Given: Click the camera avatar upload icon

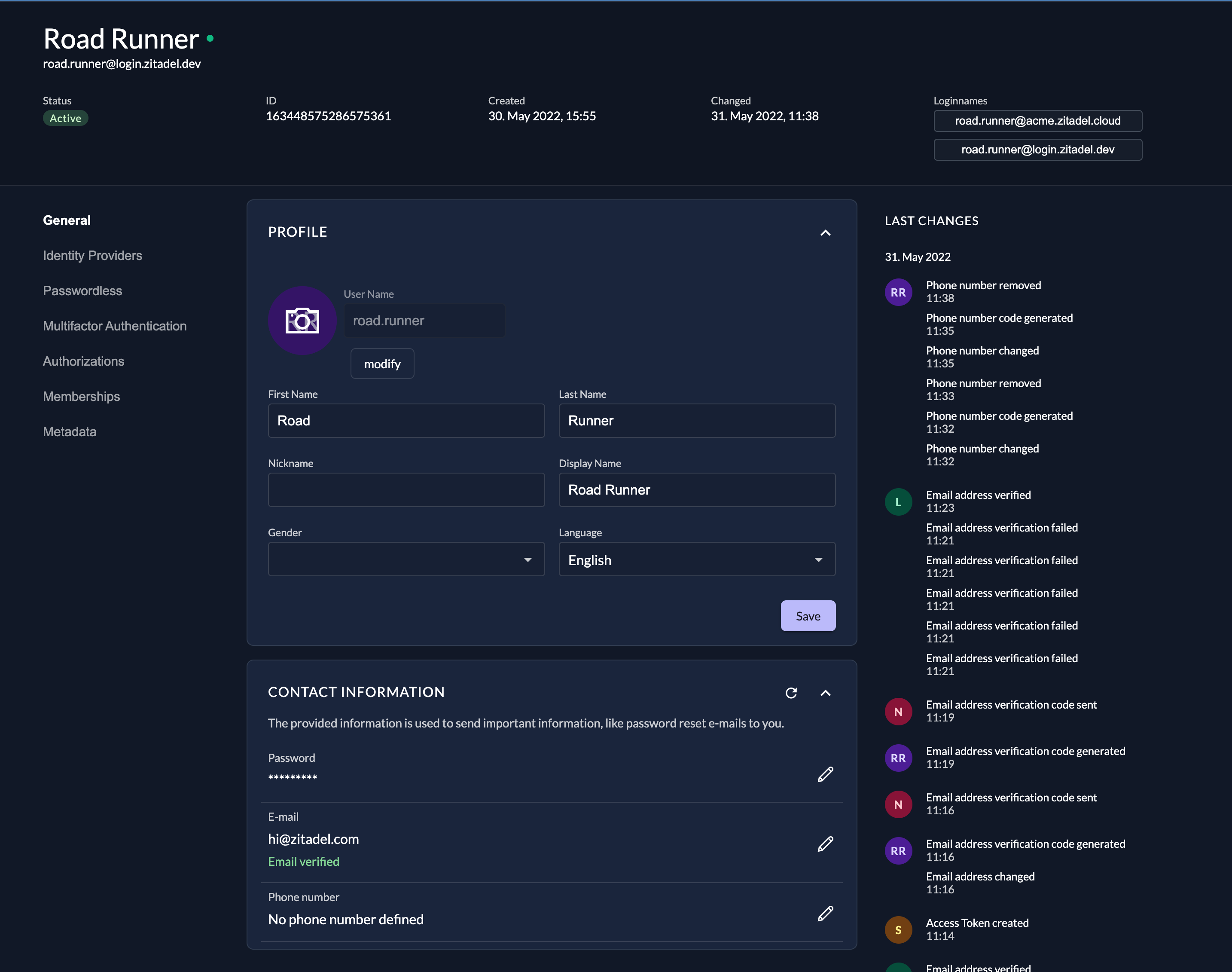Looking at the screenshot, I should [302, 321].
